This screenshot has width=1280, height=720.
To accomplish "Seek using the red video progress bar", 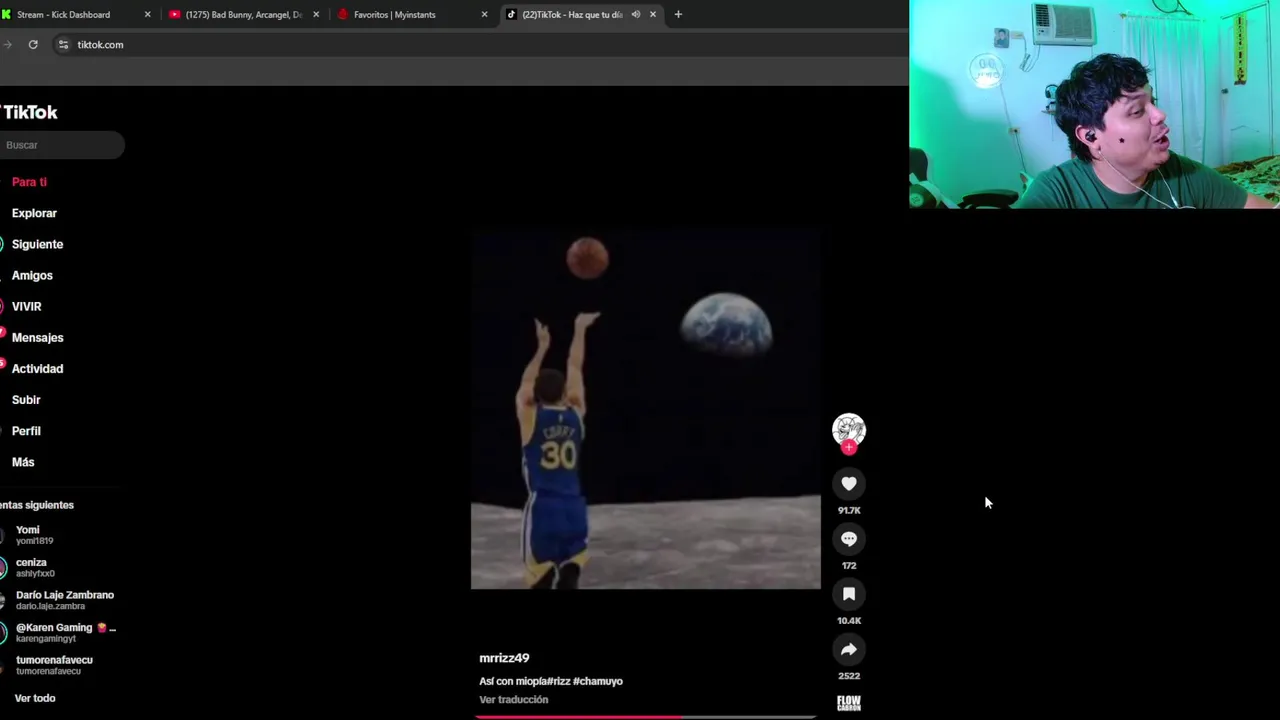I will click(646, 717).
